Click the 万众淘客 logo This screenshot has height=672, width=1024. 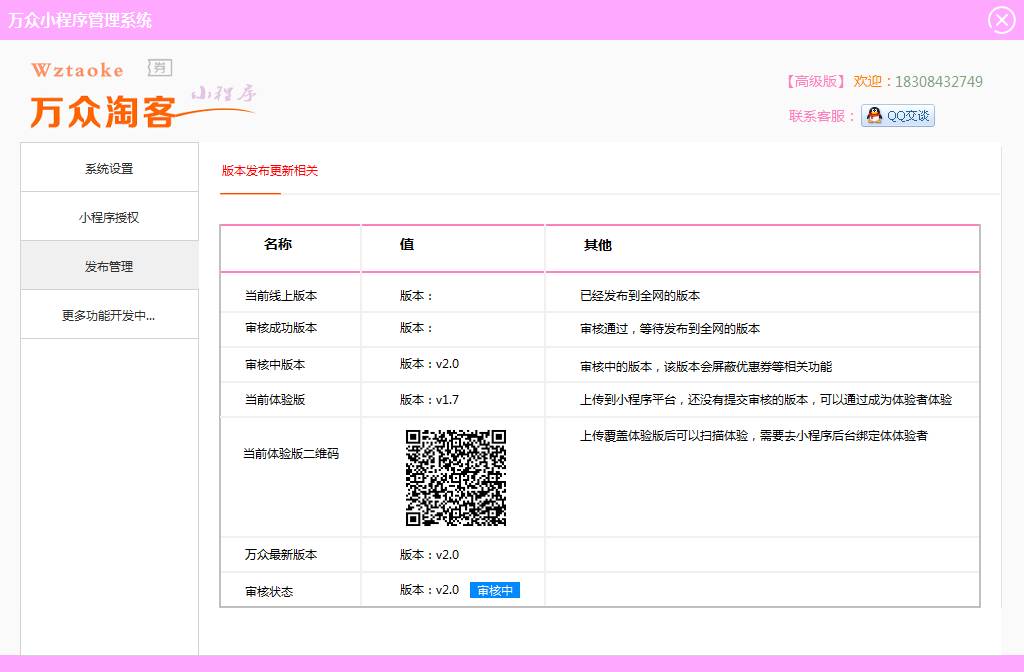point(103,112)
